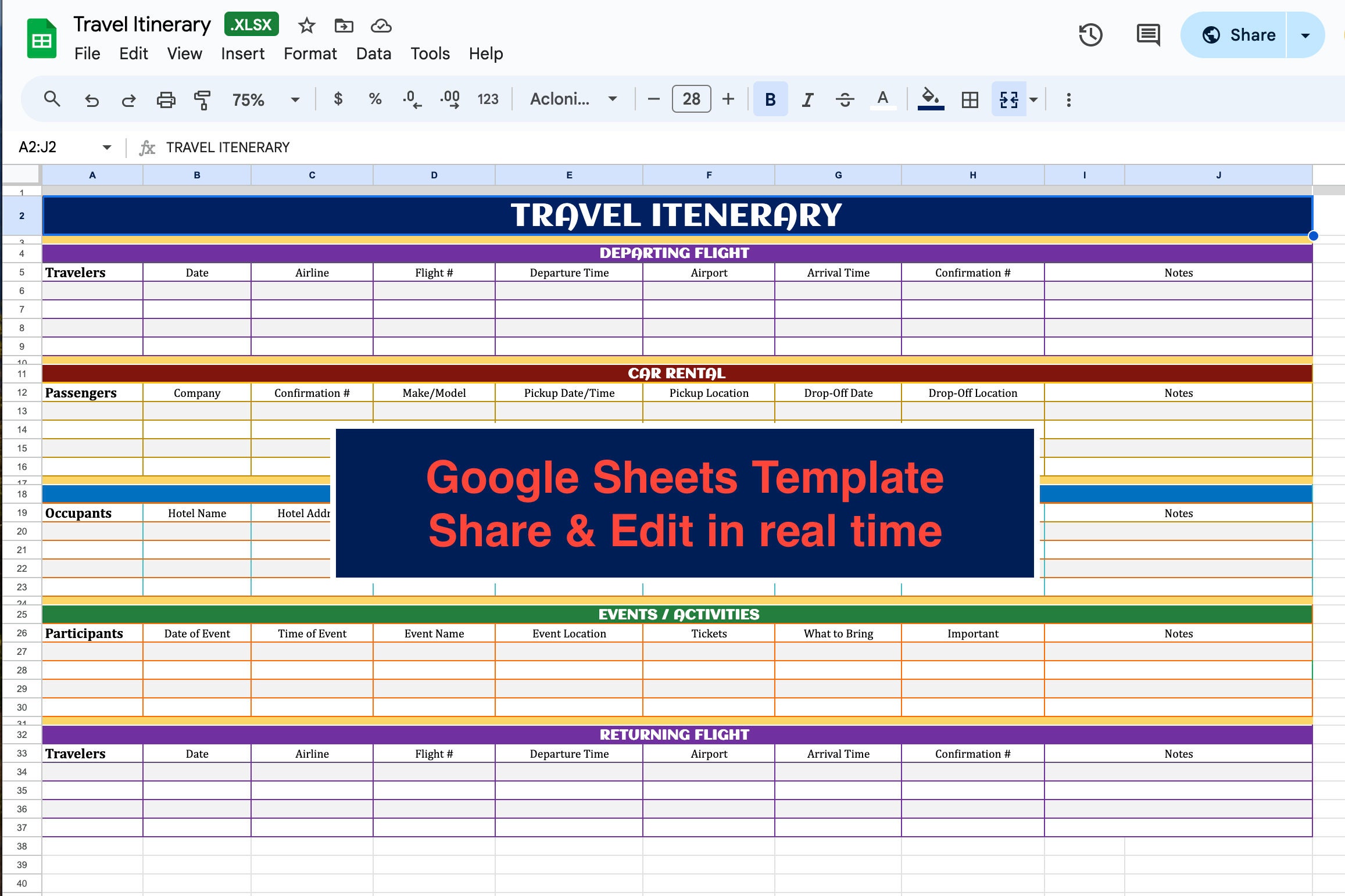Screen dimensions: 1345x896
Task: Apply strikethrough to the selected text
Action: pos(845,99)
